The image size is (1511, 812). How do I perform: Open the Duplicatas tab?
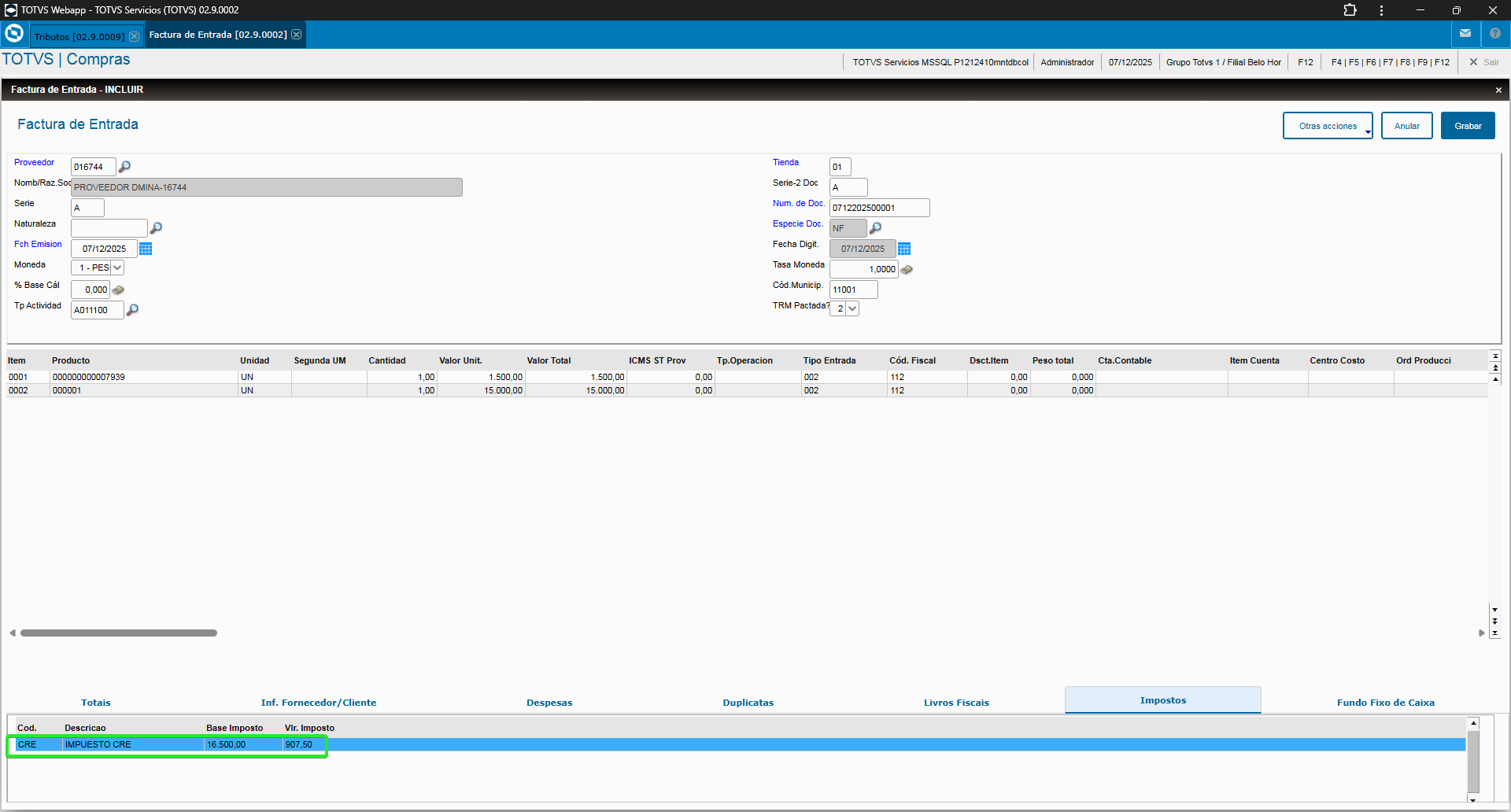pyautogui.click(x=748, y=703)
